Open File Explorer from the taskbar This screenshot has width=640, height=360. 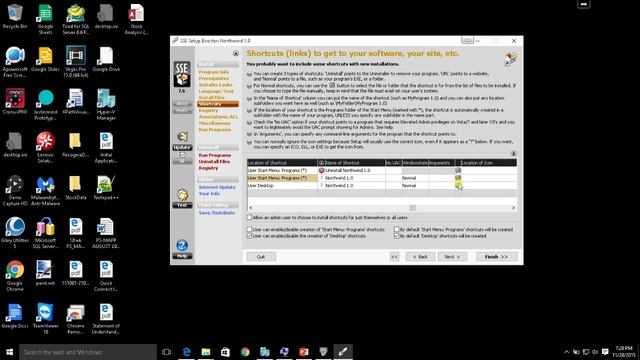point(206,352)
